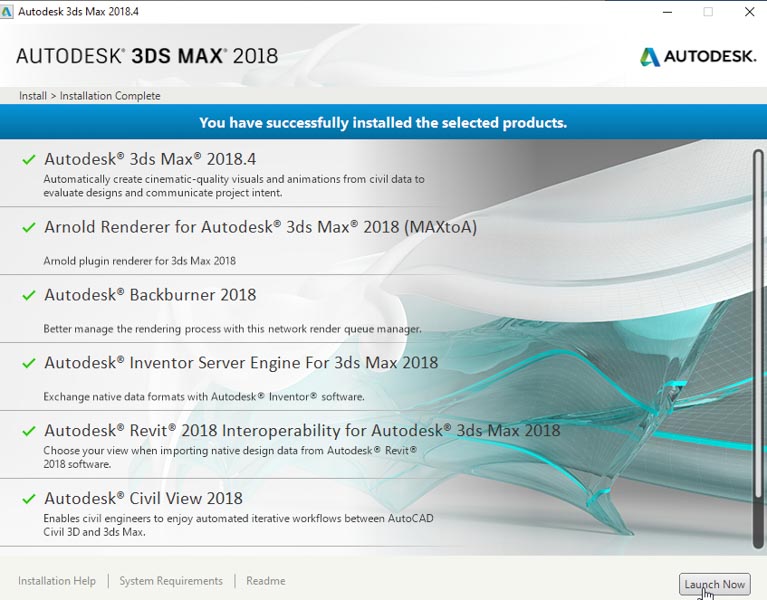Open the System Requirements link

(x=171, y=581)
